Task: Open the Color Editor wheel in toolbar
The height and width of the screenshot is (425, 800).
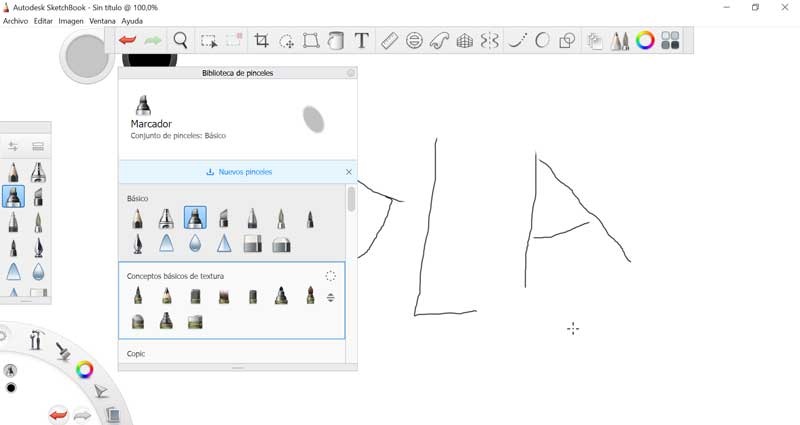Action: pos(645,40)
